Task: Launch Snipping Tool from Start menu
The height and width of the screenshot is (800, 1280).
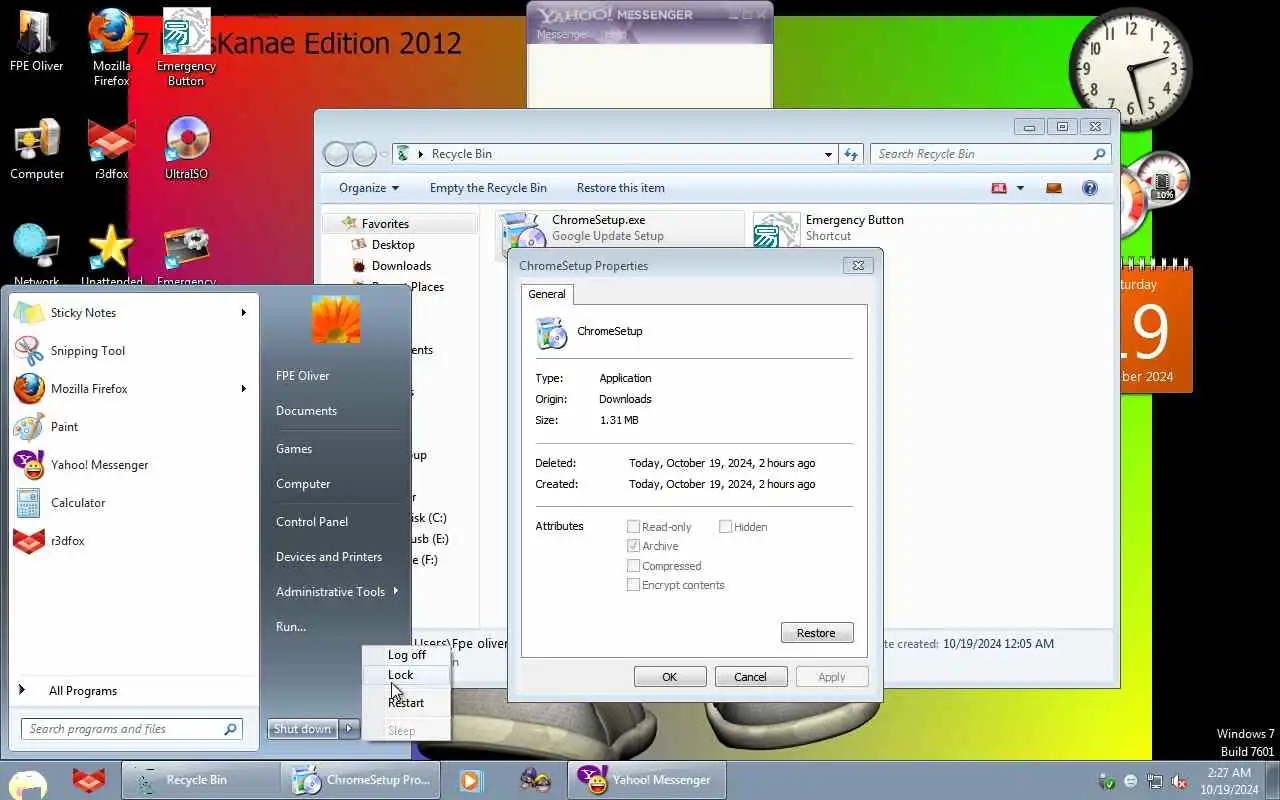Action: pos(131,351)
